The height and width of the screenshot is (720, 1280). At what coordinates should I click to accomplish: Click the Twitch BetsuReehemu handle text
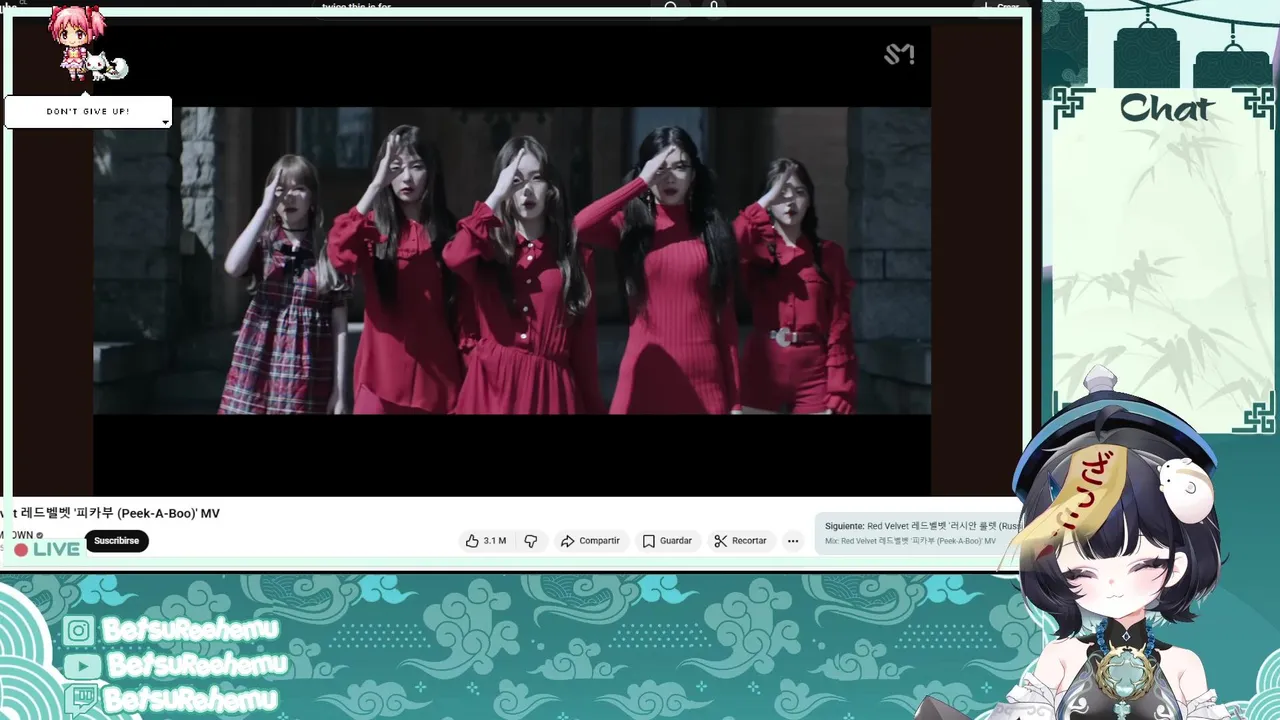[190, 699]
